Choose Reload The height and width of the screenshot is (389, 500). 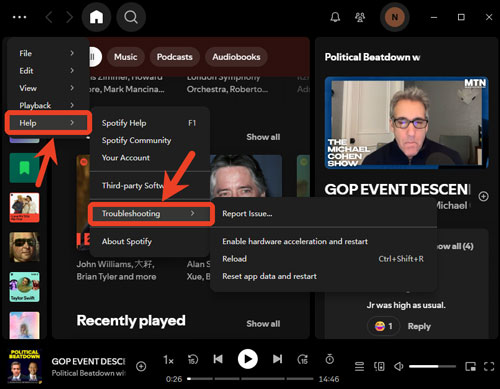pyautogui.click(x=324, y=259)
